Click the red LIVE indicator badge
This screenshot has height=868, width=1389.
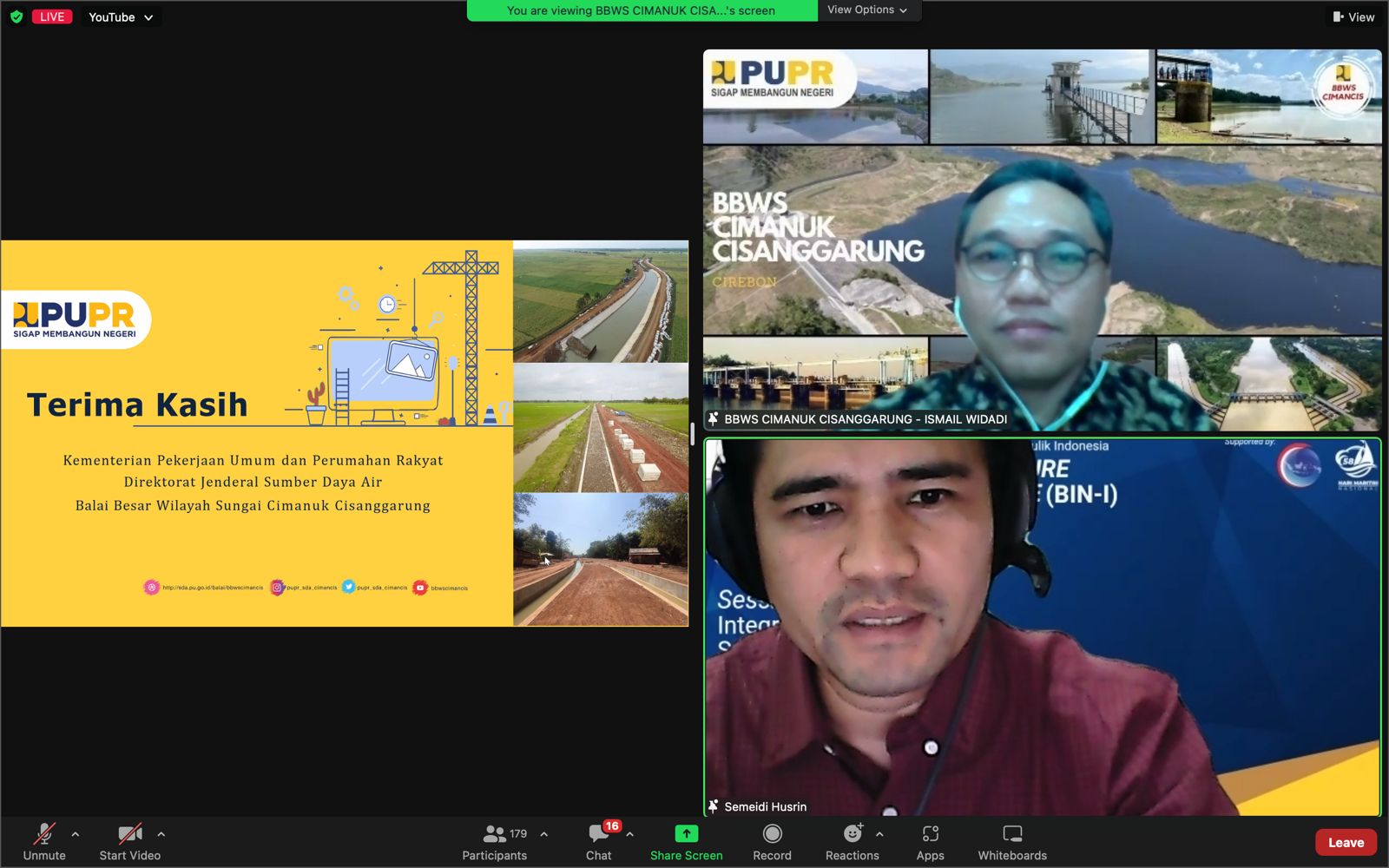click(x=52, y=16)
